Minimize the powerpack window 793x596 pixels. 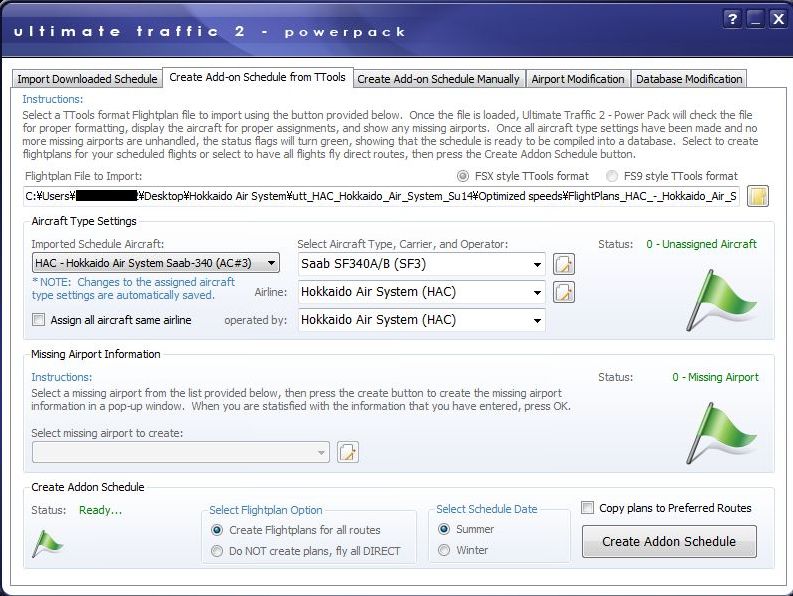coord(755,19)
